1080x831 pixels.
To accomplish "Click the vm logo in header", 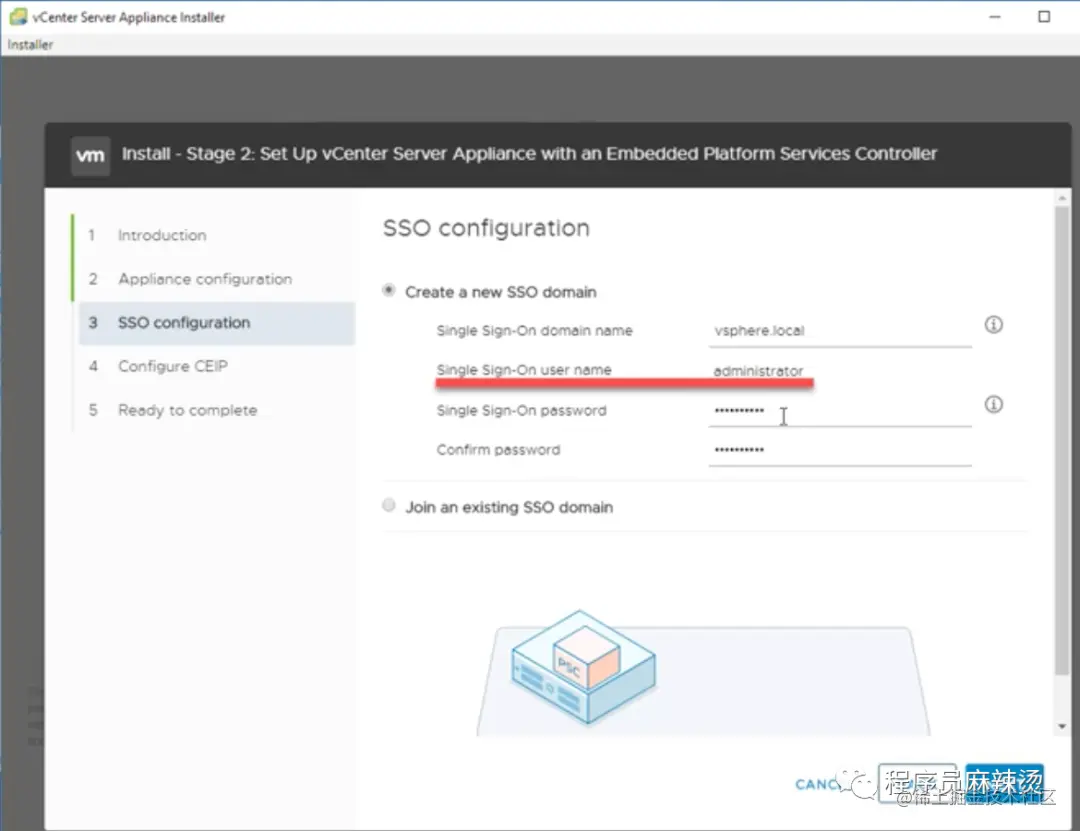I will click(x=90, y=155).
